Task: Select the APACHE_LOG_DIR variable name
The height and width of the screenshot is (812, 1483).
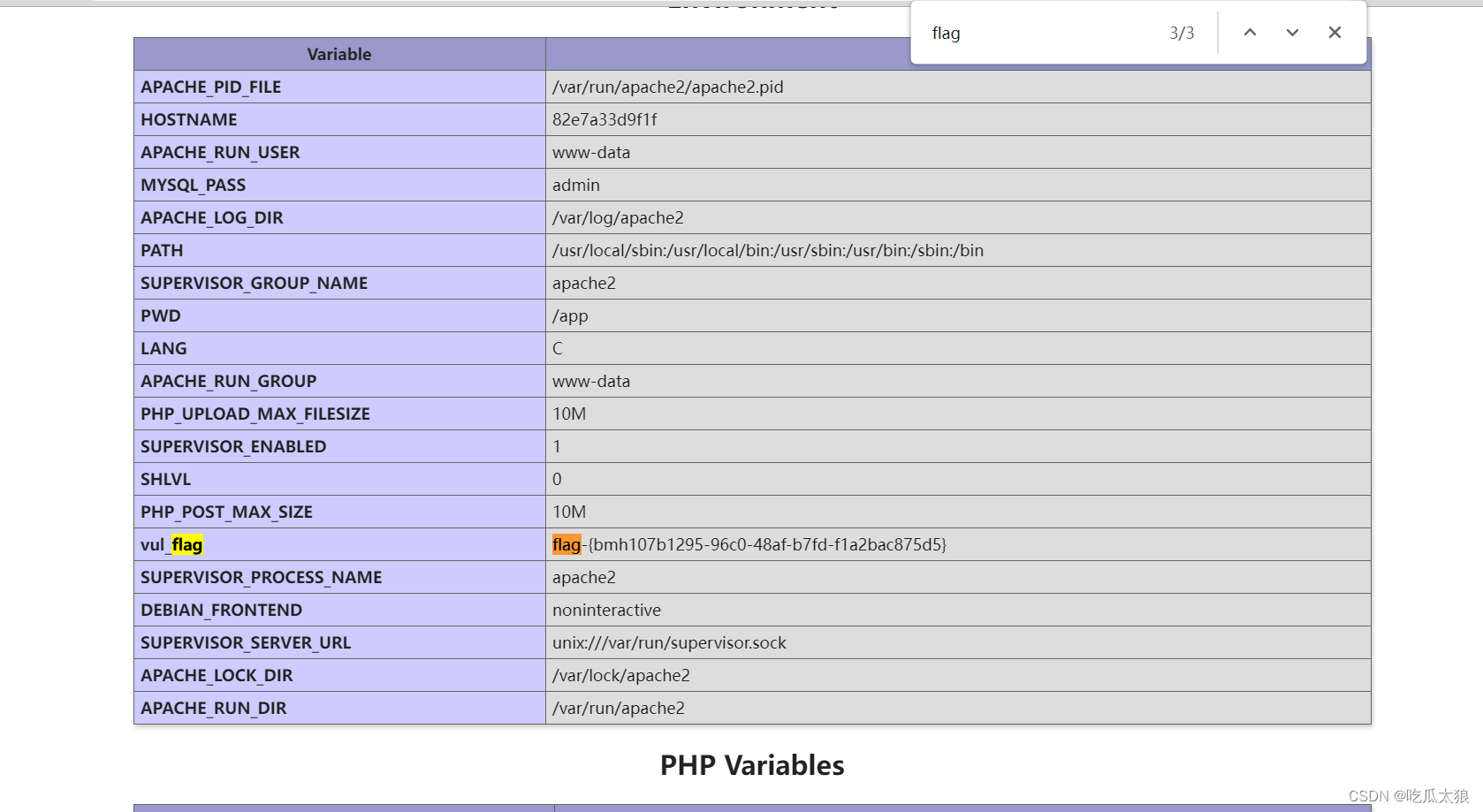Action: pos(212,217)
